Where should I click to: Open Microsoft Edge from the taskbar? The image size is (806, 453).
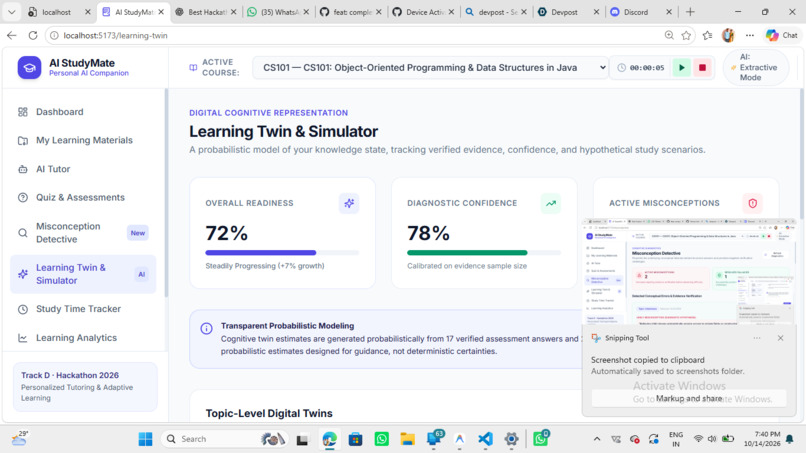click(x=329, y=439)
